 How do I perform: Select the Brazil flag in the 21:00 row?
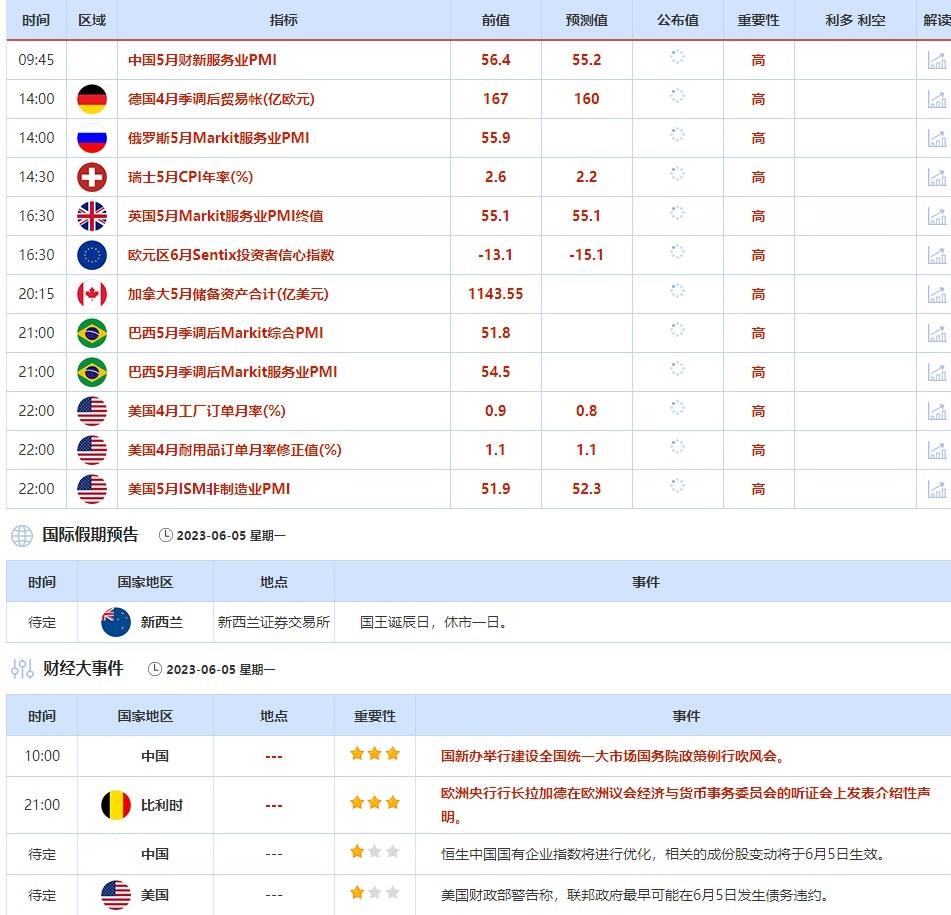pyautogui.click(x=91, y=333)
